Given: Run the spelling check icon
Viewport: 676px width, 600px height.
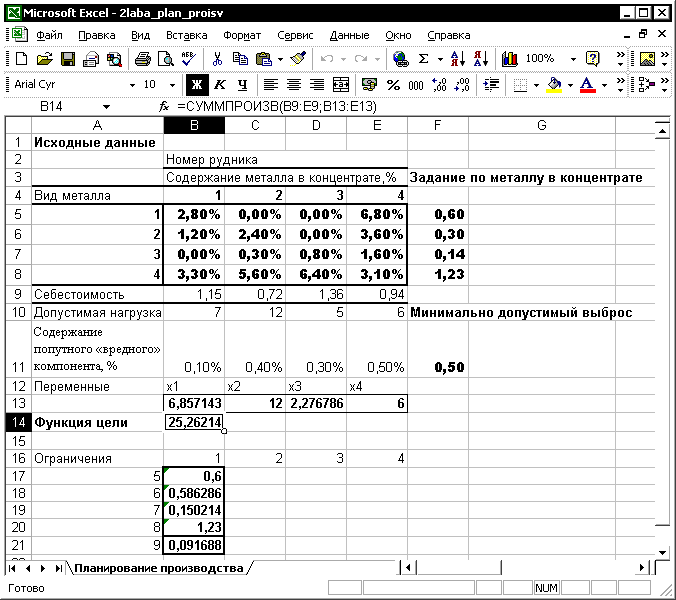Looking at the screenshot, I should (x=188, y=59).
